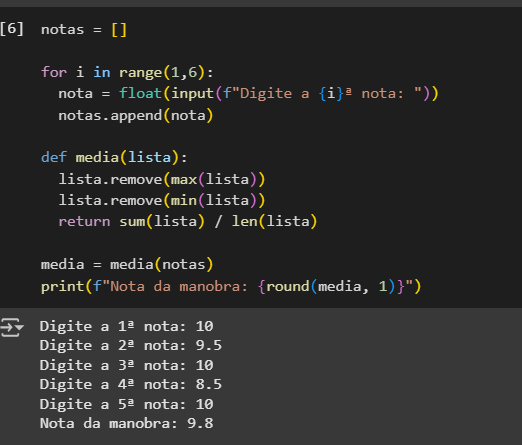Image resolution: width=522 pixels, height=445 pixels.
Task: Click the [6] cell execution indicator
Action: pos(12,29)
